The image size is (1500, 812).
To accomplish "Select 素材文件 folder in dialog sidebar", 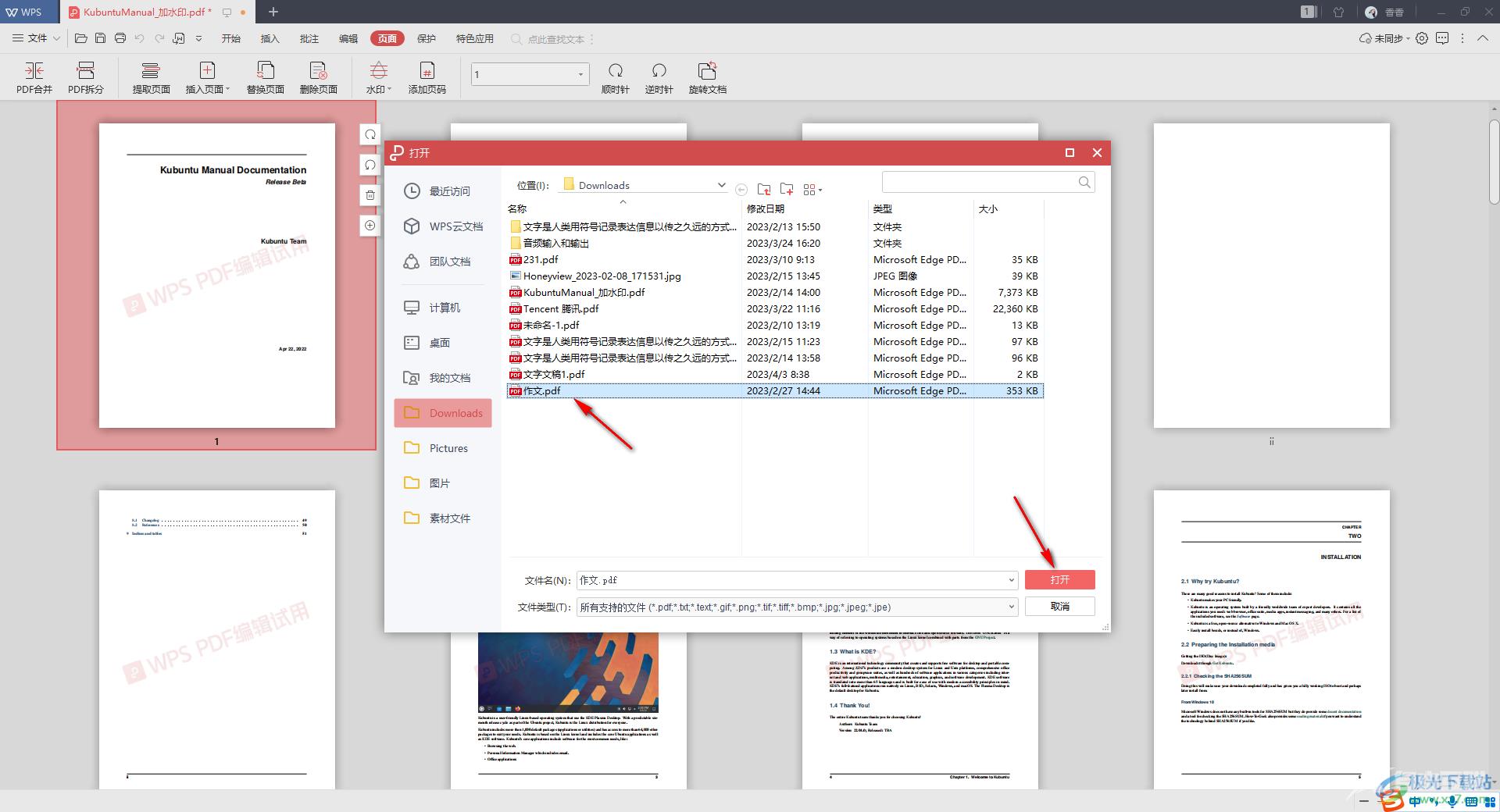I will (442, 518).
